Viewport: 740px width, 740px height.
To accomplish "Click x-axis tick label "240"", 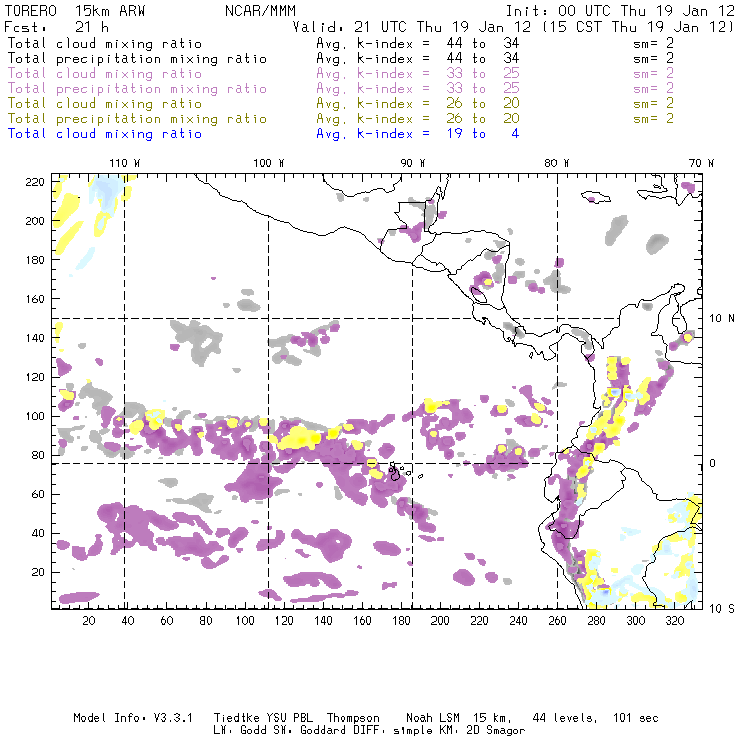I will coord(518,621).
